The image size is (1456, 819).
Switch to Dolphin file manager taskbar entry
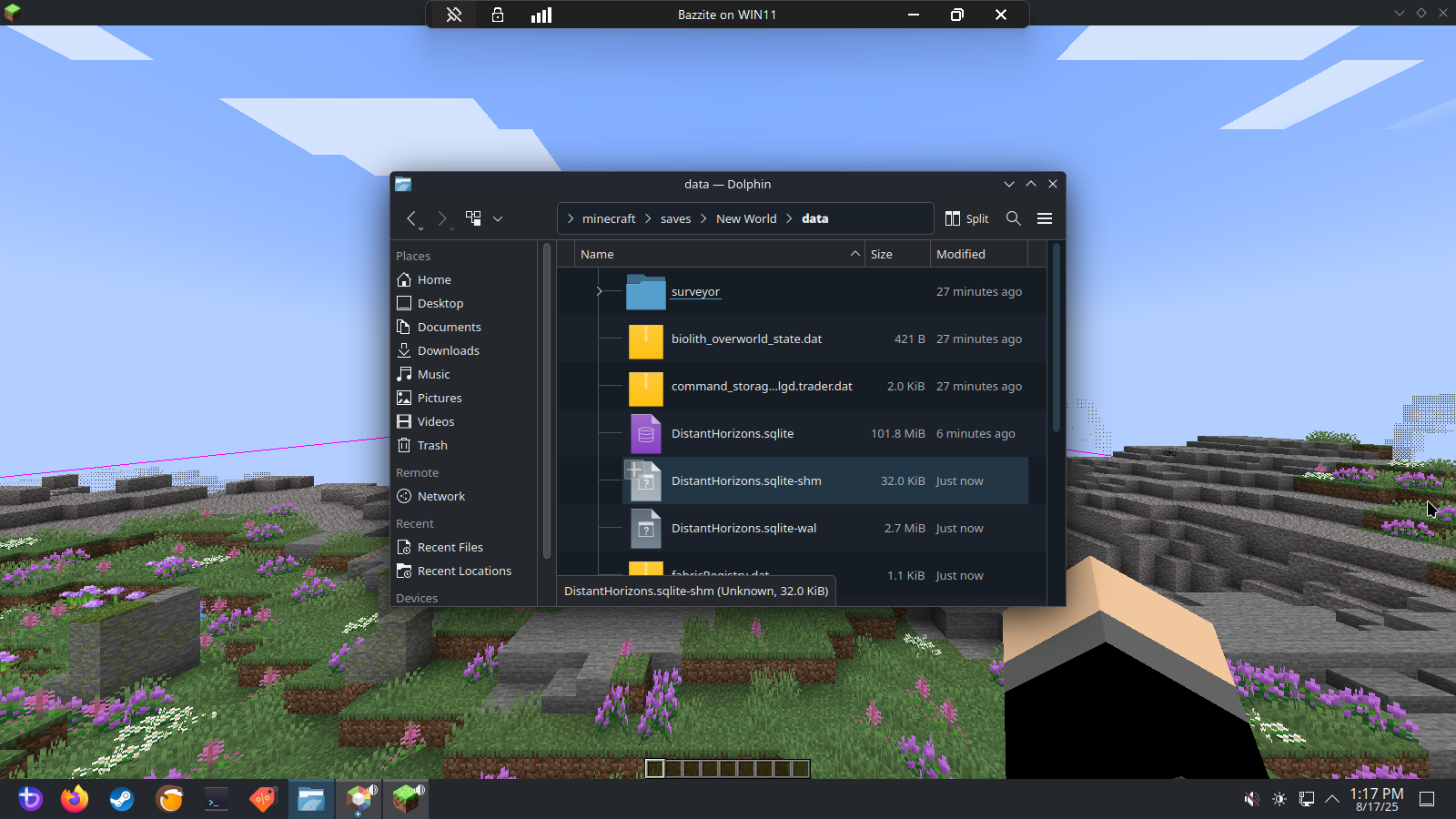311,799
